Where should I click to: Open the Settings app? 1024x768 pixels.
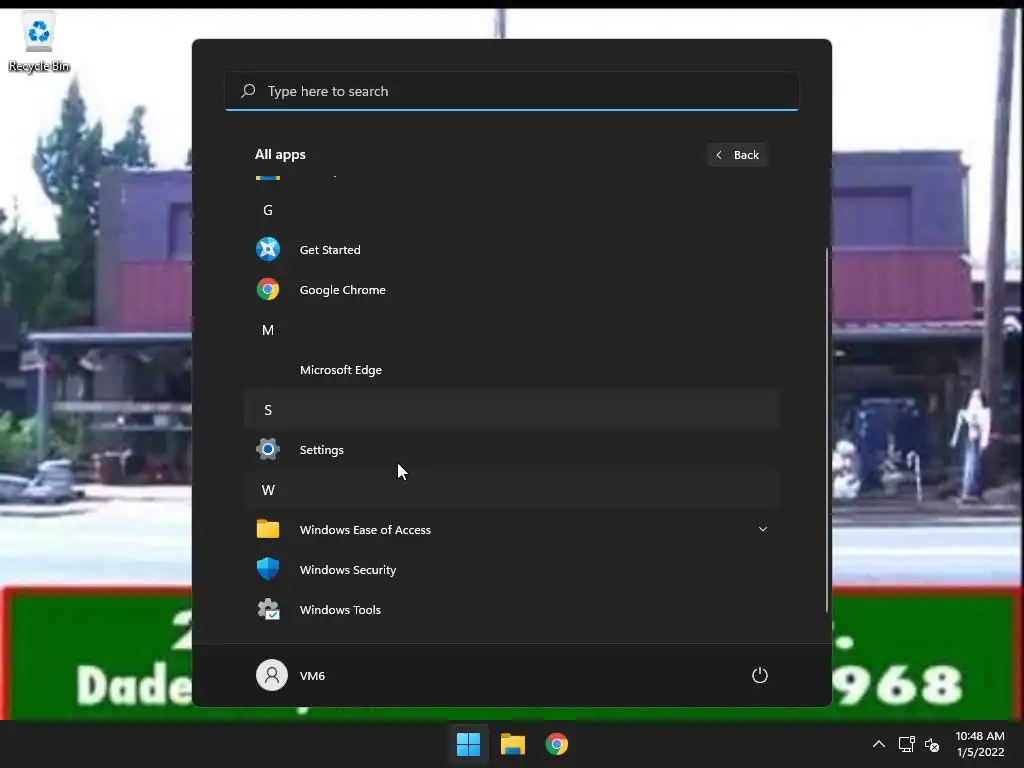[512, 449]
